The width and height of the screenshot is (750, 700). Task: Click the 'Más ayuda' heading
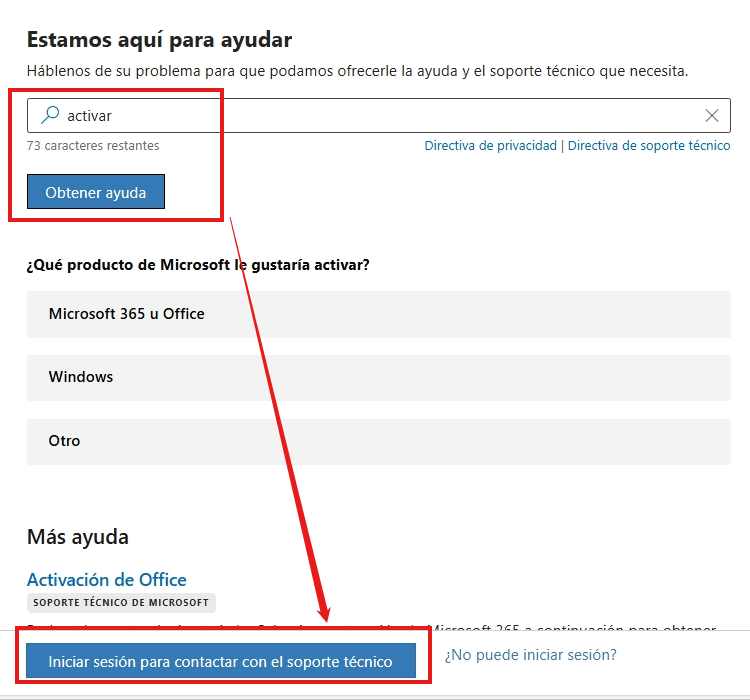point(78,537)
